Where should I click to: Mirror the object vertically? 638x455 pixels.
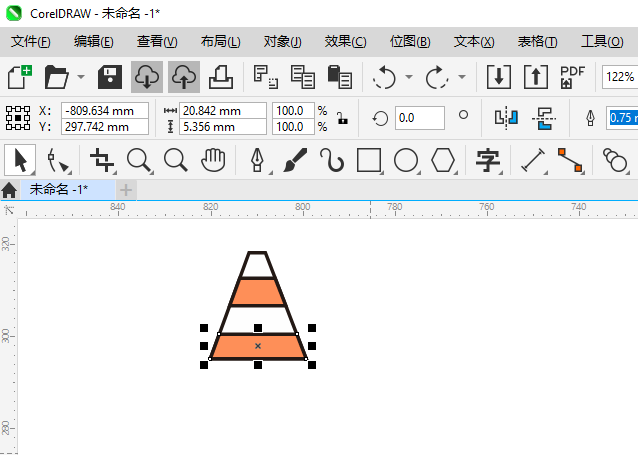pos(544,118)
